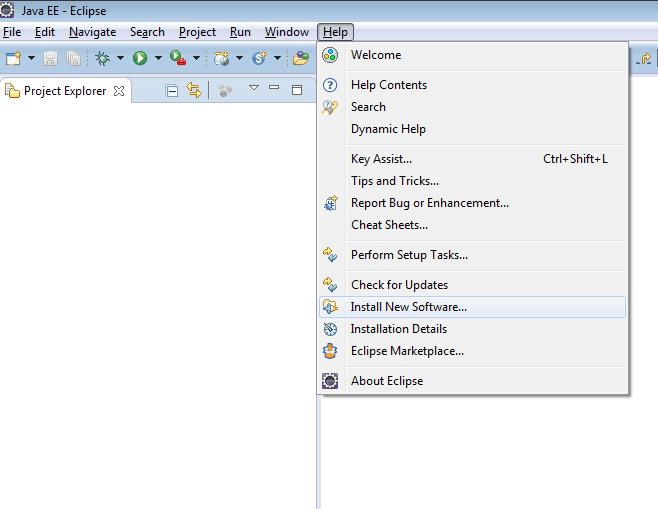The width and height of the screenshot is (658, 509).
Task: Expand the Run dropdown arrow
Action: tap(158, 58)
